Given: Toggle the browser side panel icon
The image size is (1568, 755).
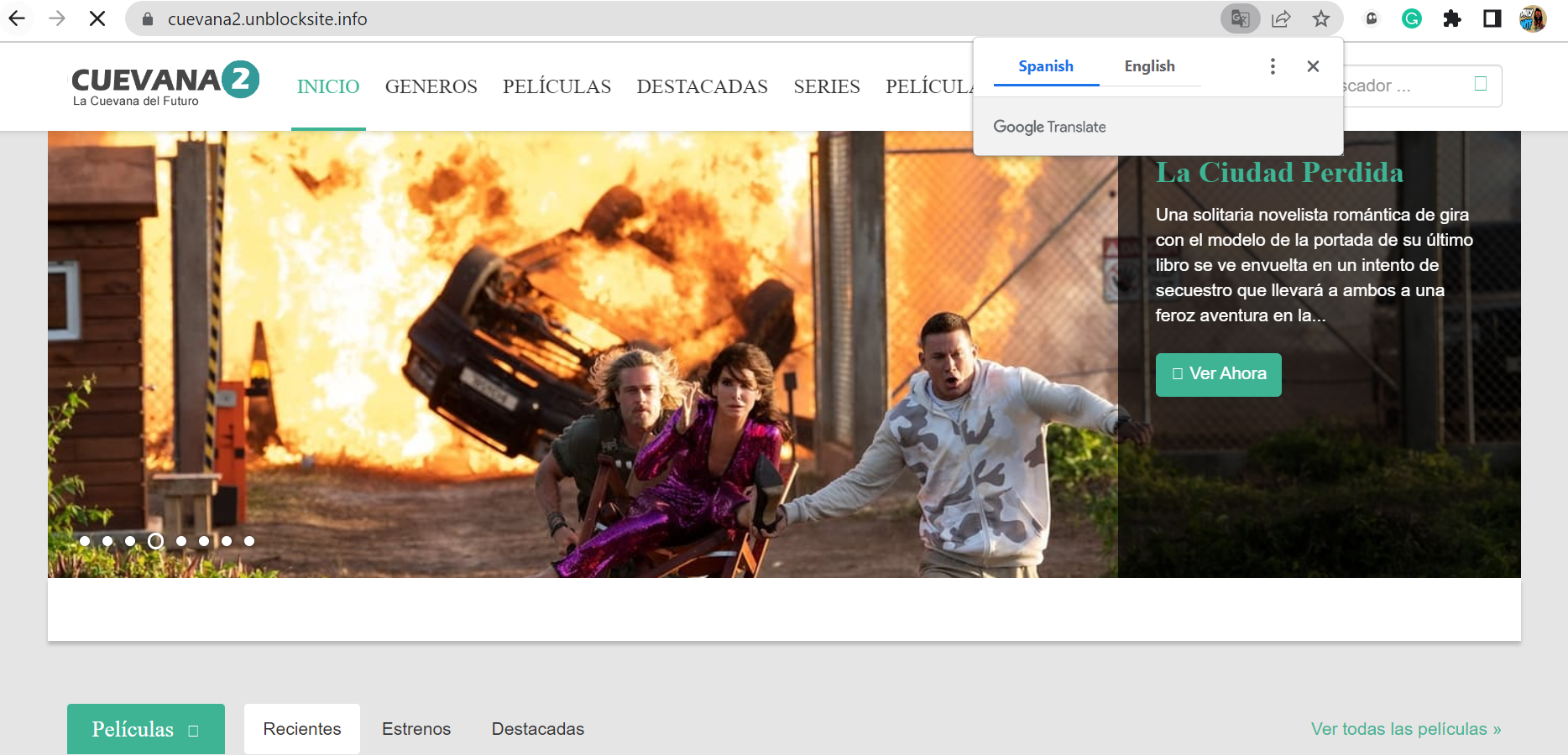Looking at the screenshot, I should click(1492, 18).
